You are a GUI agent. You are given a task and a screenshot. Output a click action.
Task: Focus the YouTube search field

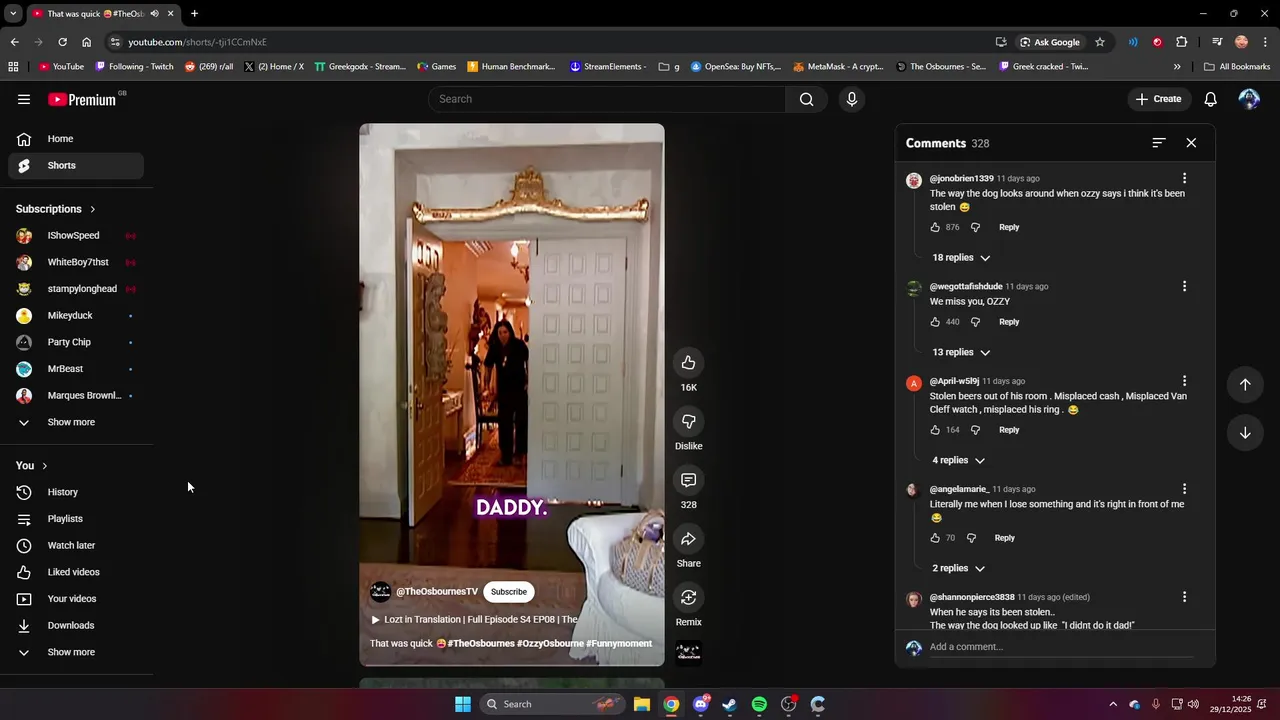pos(607,99)
